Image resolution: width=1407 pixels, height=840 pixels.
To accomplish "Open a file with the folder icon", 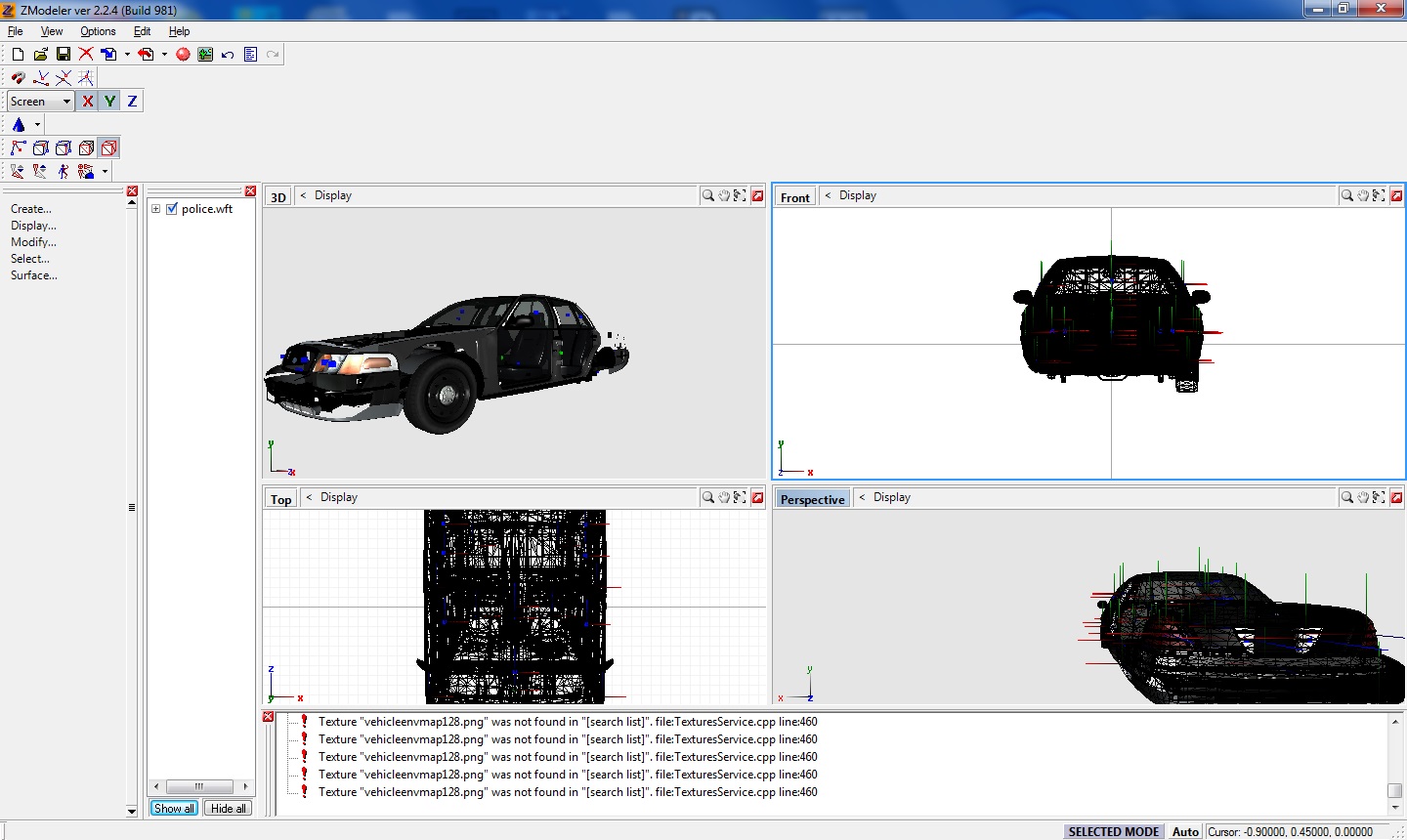I will click(40, 55).
